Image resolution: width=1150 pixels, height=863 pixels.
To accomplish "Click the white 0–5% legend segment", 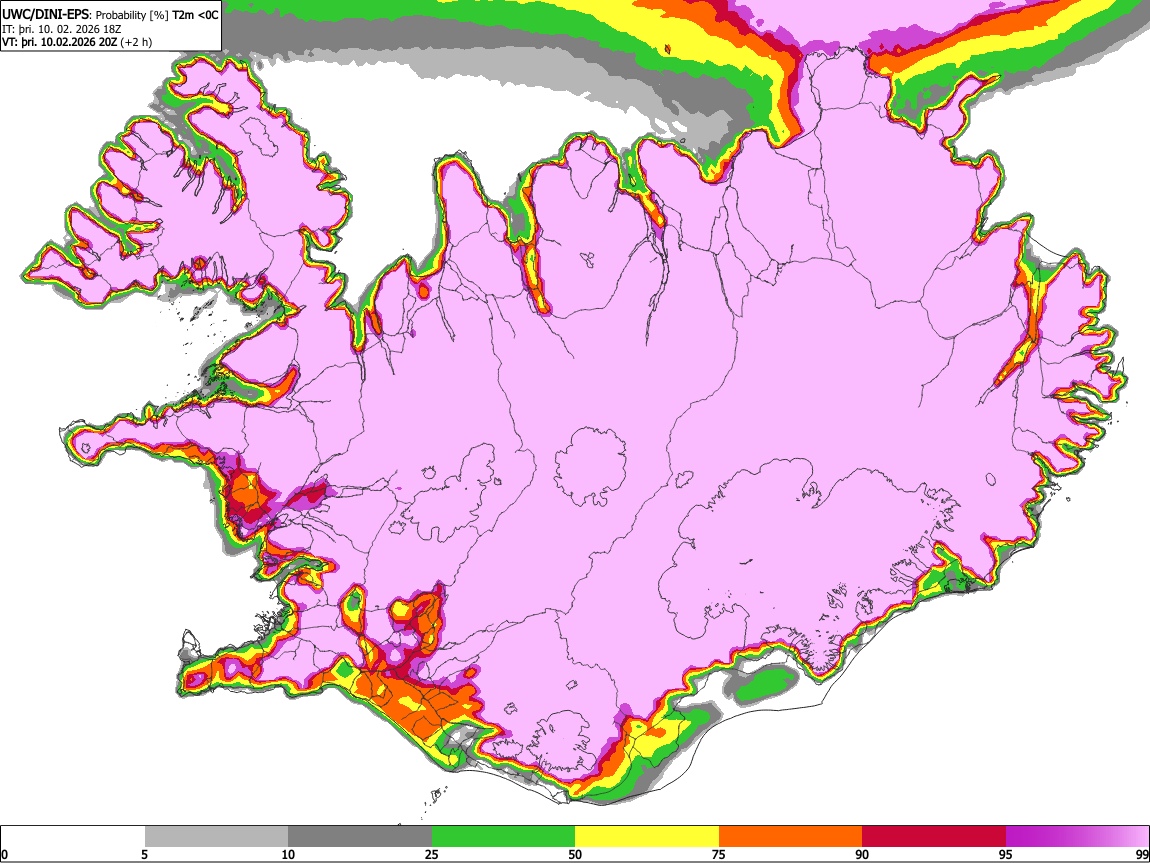I will tap(73, 837).
